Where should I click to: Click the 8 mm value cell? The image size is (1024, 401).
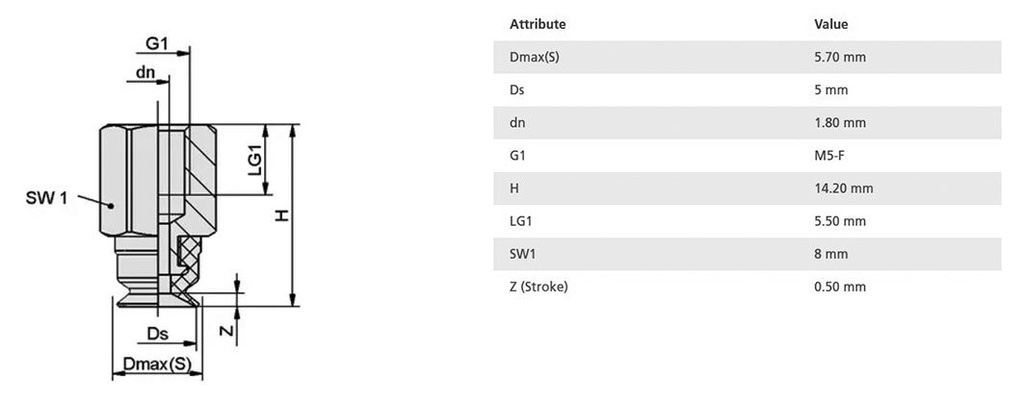831,254
